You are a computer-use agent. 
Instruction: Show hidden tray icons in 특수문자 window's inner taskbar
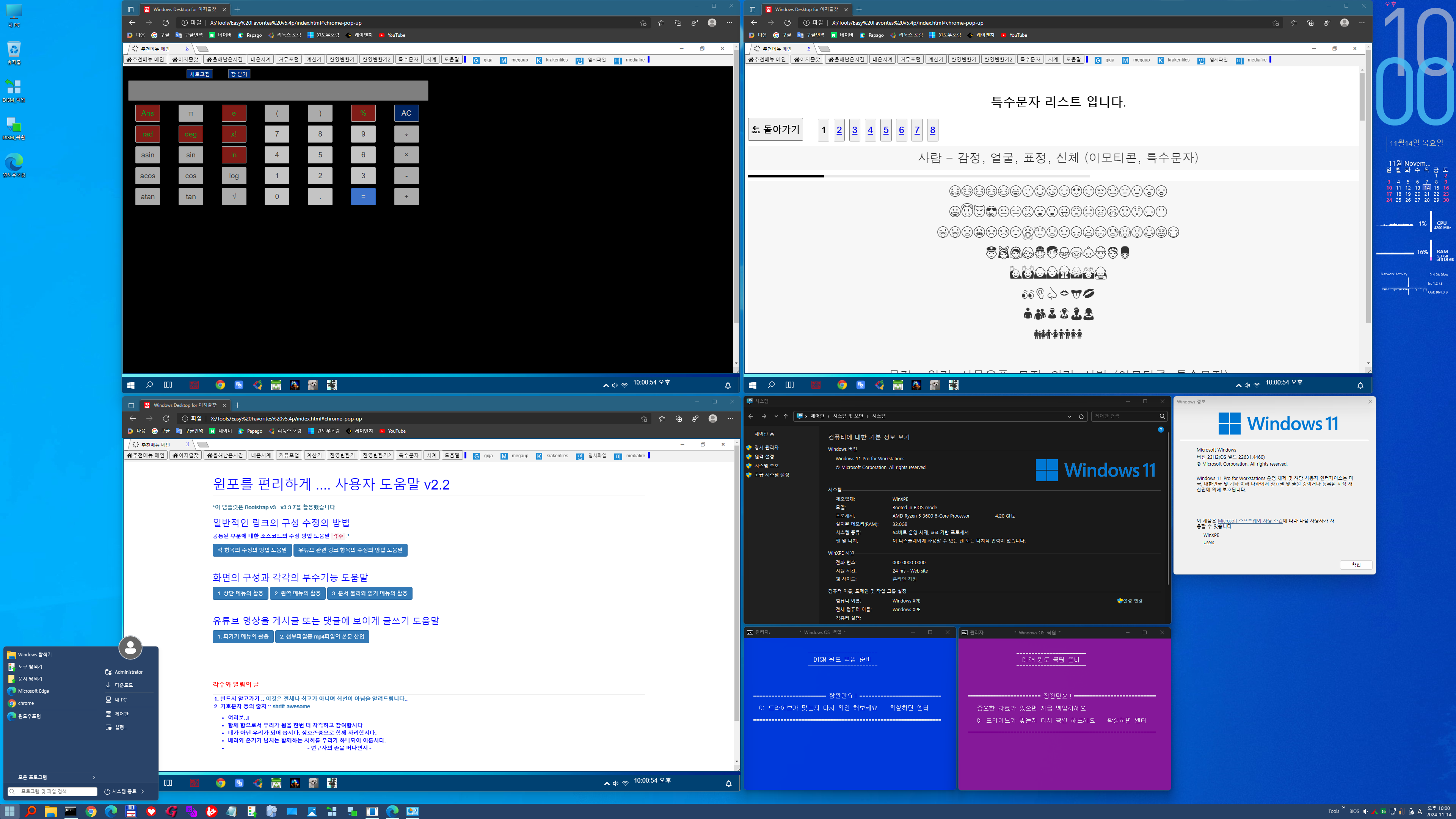pos(1238,386)
